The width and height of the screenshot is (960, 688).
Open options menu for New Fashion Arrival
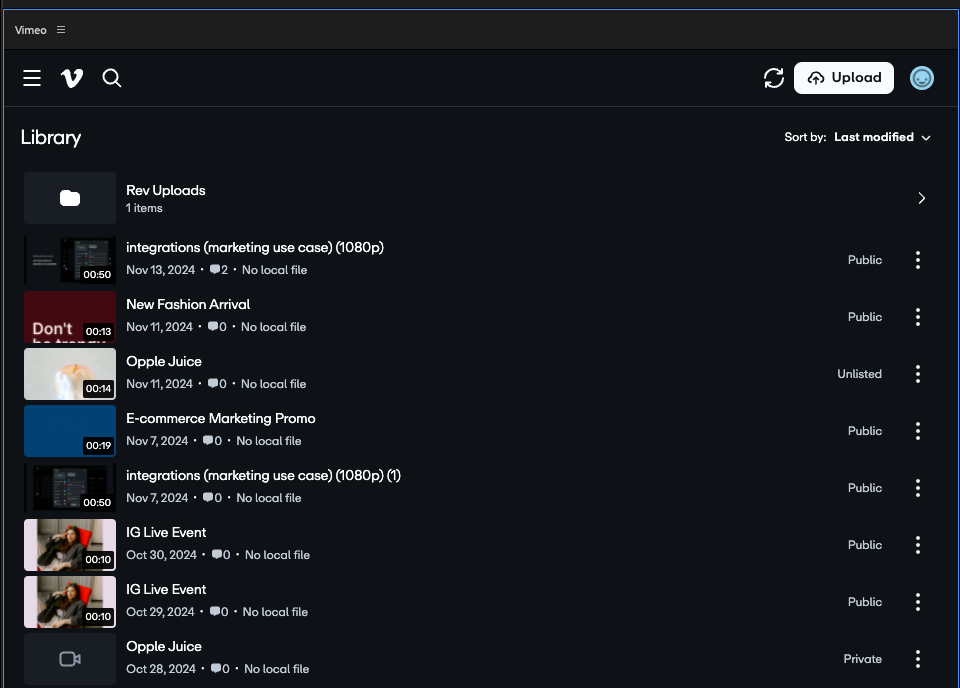click(917, 317)
